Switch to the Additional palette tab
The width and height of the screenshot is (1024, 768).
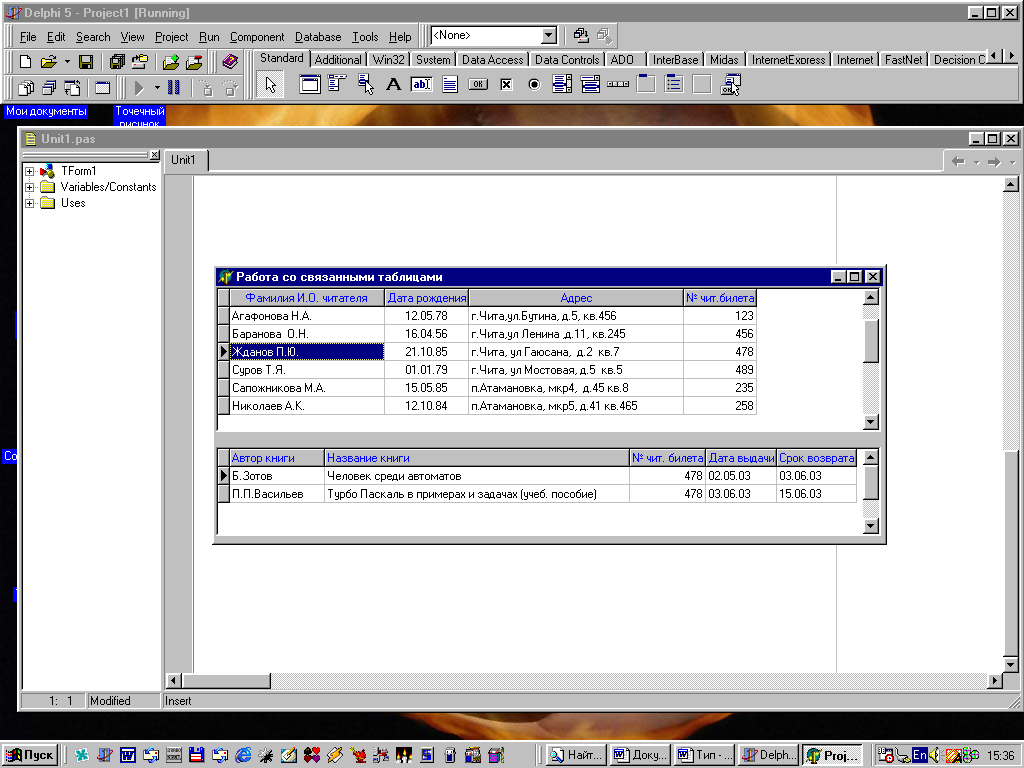[x=338, y=59]
